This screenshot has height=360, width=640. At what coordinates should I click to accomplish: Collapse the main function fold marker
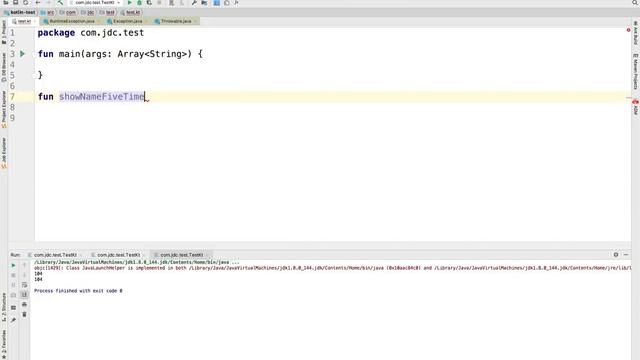point(34,54)
